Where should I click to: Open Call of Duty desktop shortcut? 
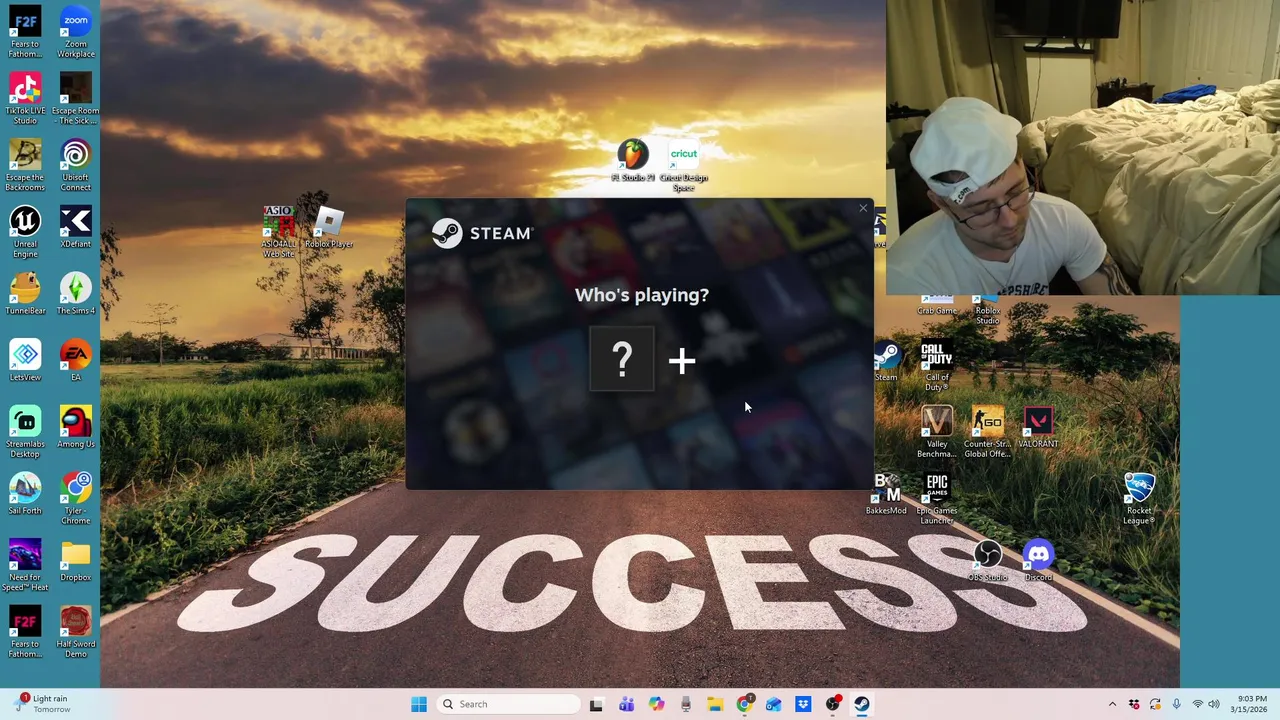tap(936, 366)
